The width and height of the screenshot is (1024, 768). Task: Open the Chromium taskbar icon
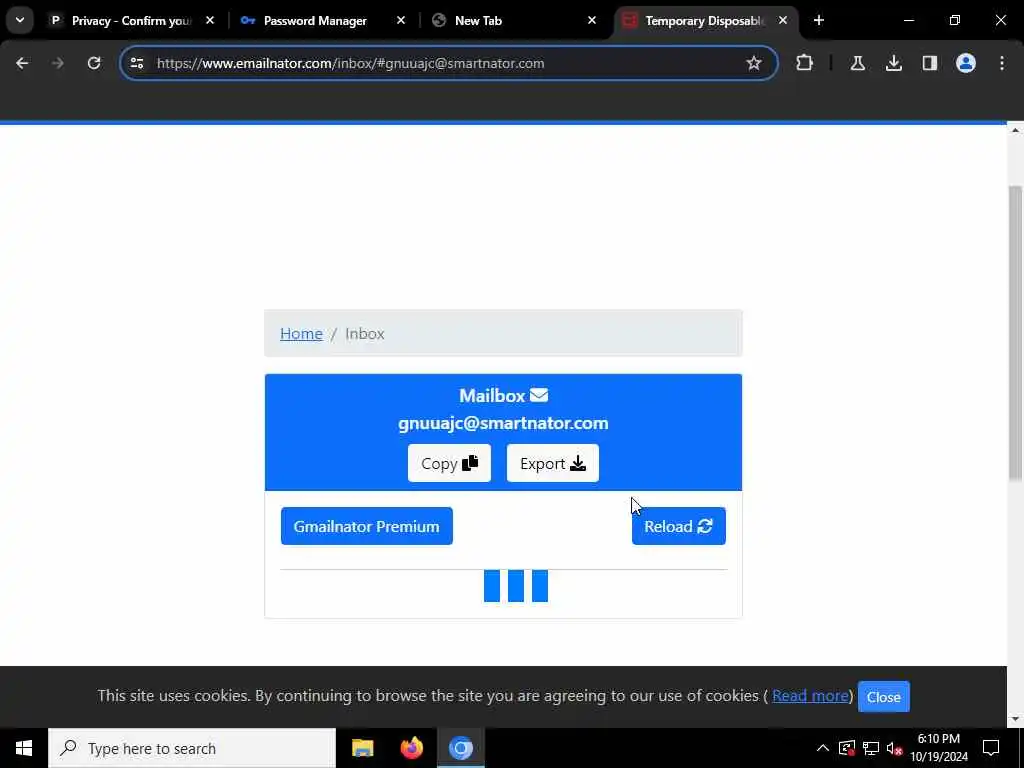[x=460, y=748]
